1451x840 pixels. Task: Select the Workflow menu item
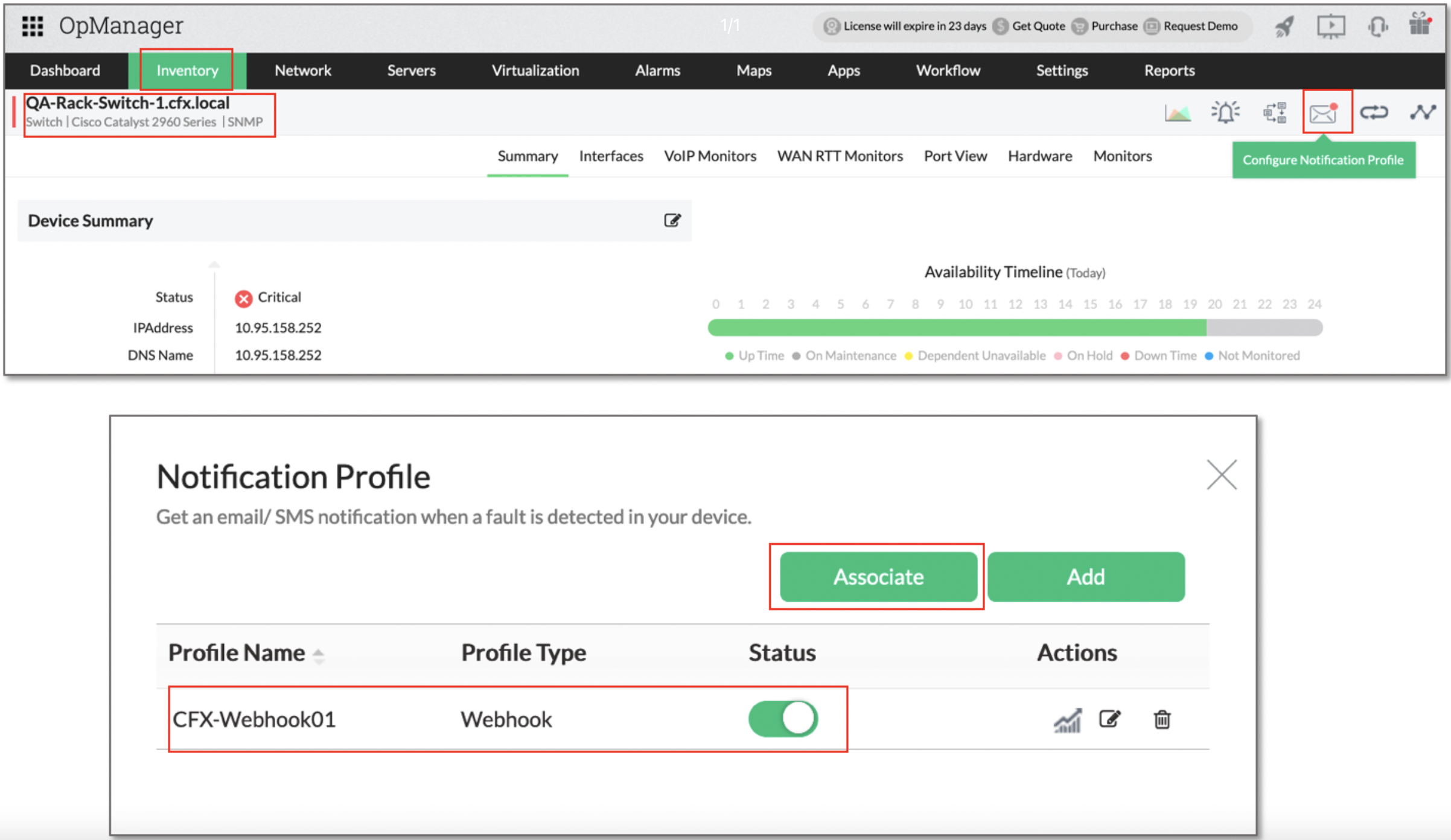(948, 70)
